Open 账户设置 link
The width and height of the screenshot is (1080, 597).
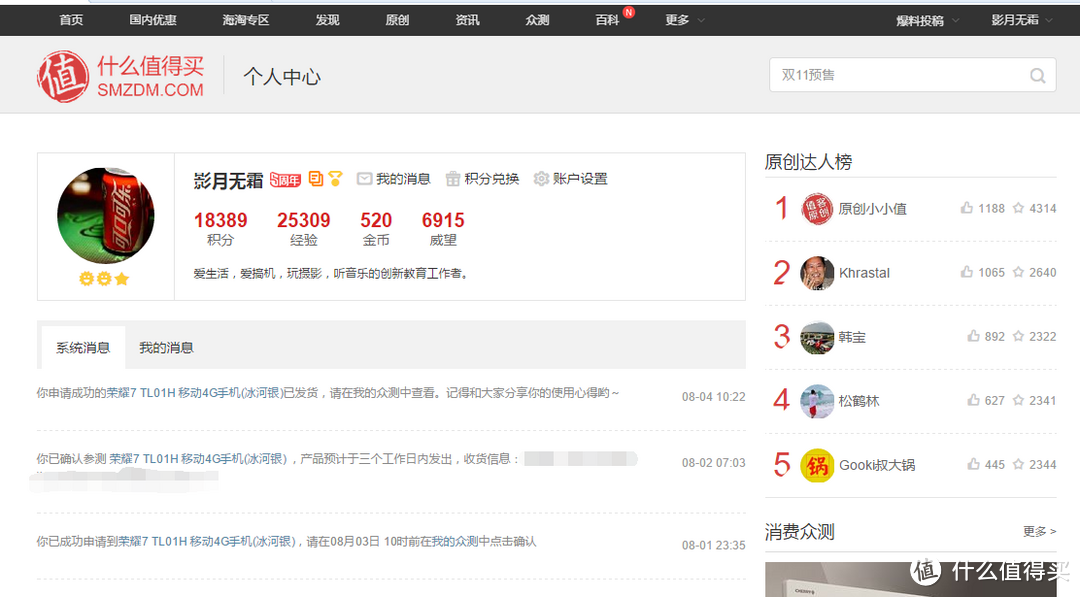pyautogui.click(x=580, y=179)
